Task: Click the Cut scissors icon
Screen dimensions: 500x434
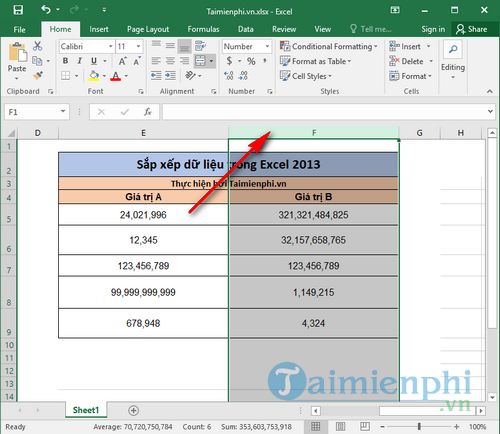Action: point(37,46)
